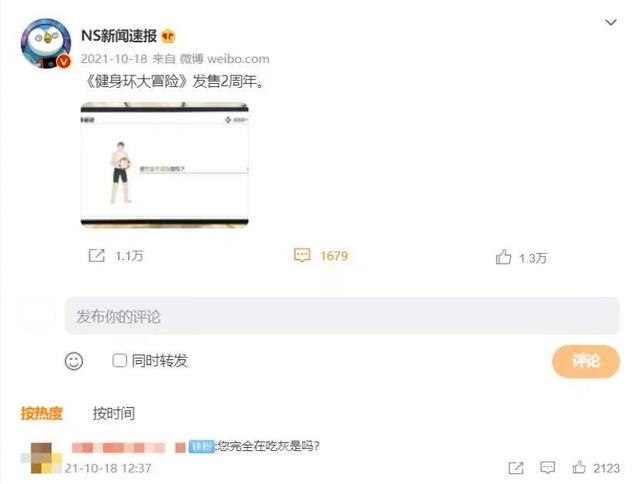Viewport: 640px width, 484px height.
Task: Open the weibo.com source link
Action: coord(238,59)
